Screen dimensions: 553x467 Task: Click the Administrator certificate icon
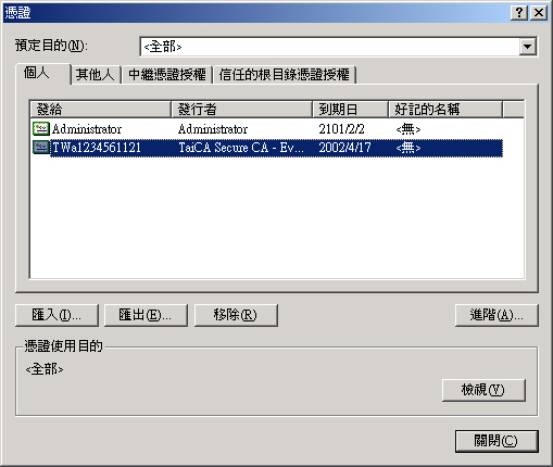41,129
